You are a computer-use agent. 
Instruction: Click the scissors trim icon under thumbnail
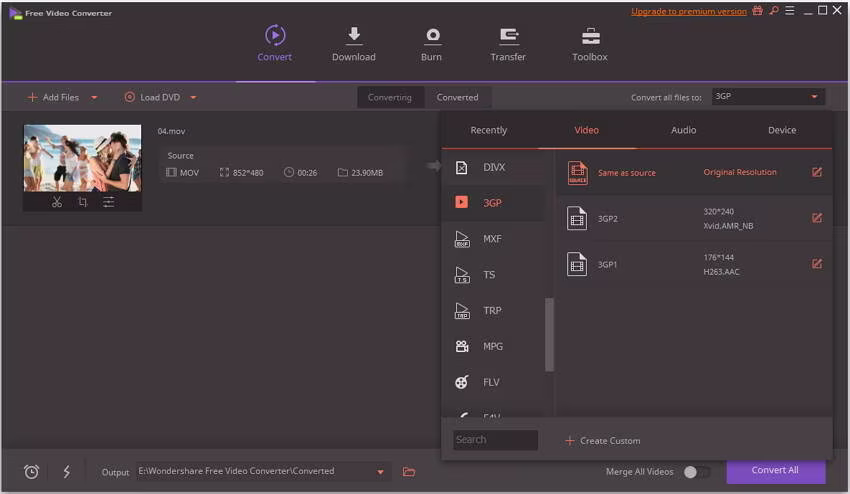[x=57, y=202]
